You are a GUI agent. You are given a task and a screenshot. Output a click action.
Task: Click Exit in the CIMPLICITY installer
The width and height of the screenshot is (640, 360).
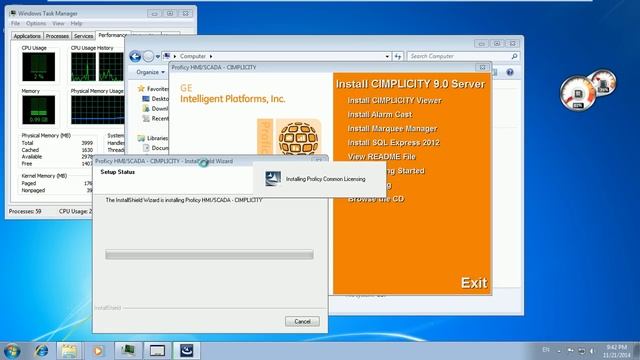pos(474,283)
